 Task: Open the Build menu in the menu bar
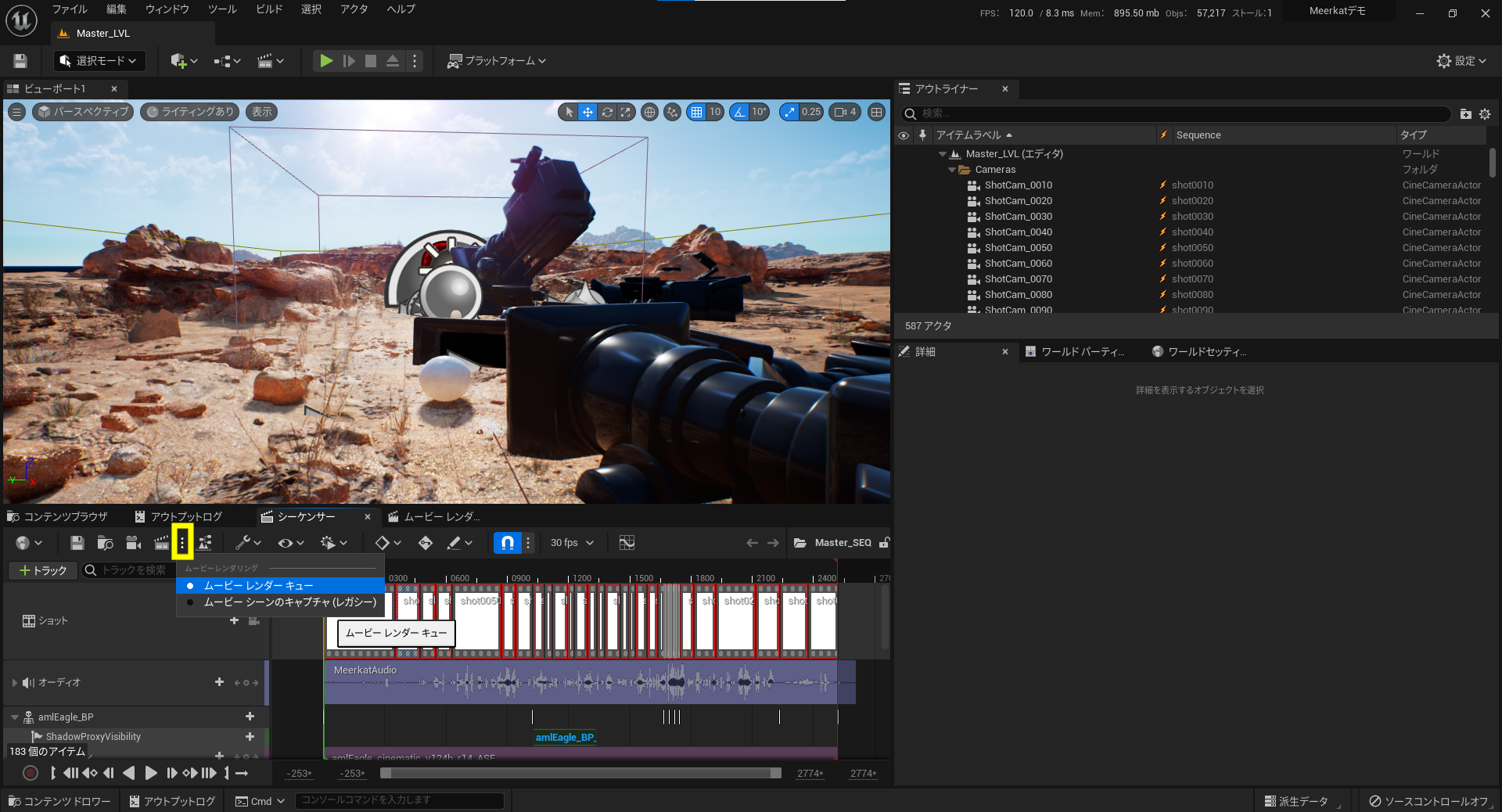(x=268, y=9)
